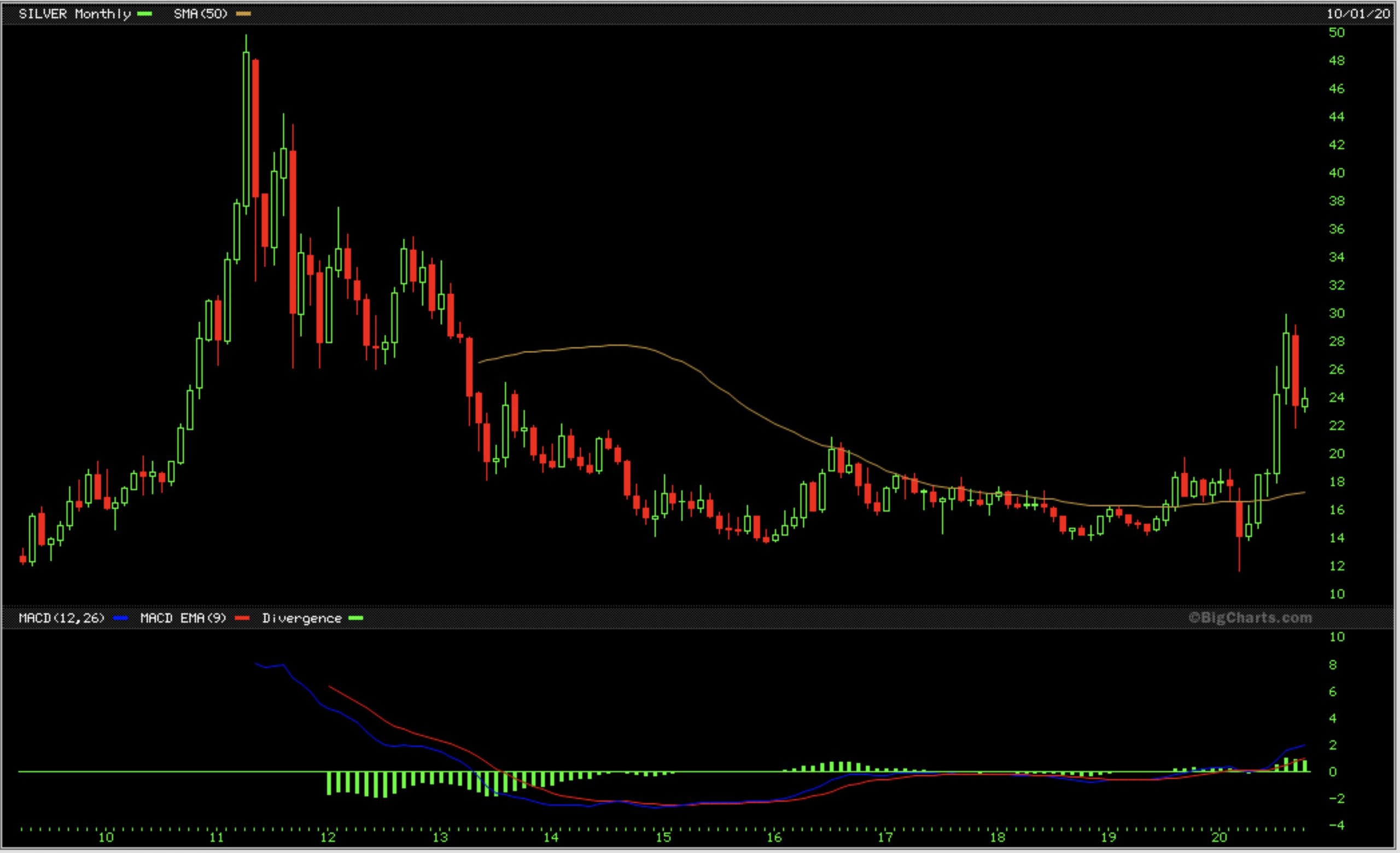Image resolution: width=1400 pixels, height=853 pixels.
Task: Open the BigCharts.com watermark link
Action: 1250,618
